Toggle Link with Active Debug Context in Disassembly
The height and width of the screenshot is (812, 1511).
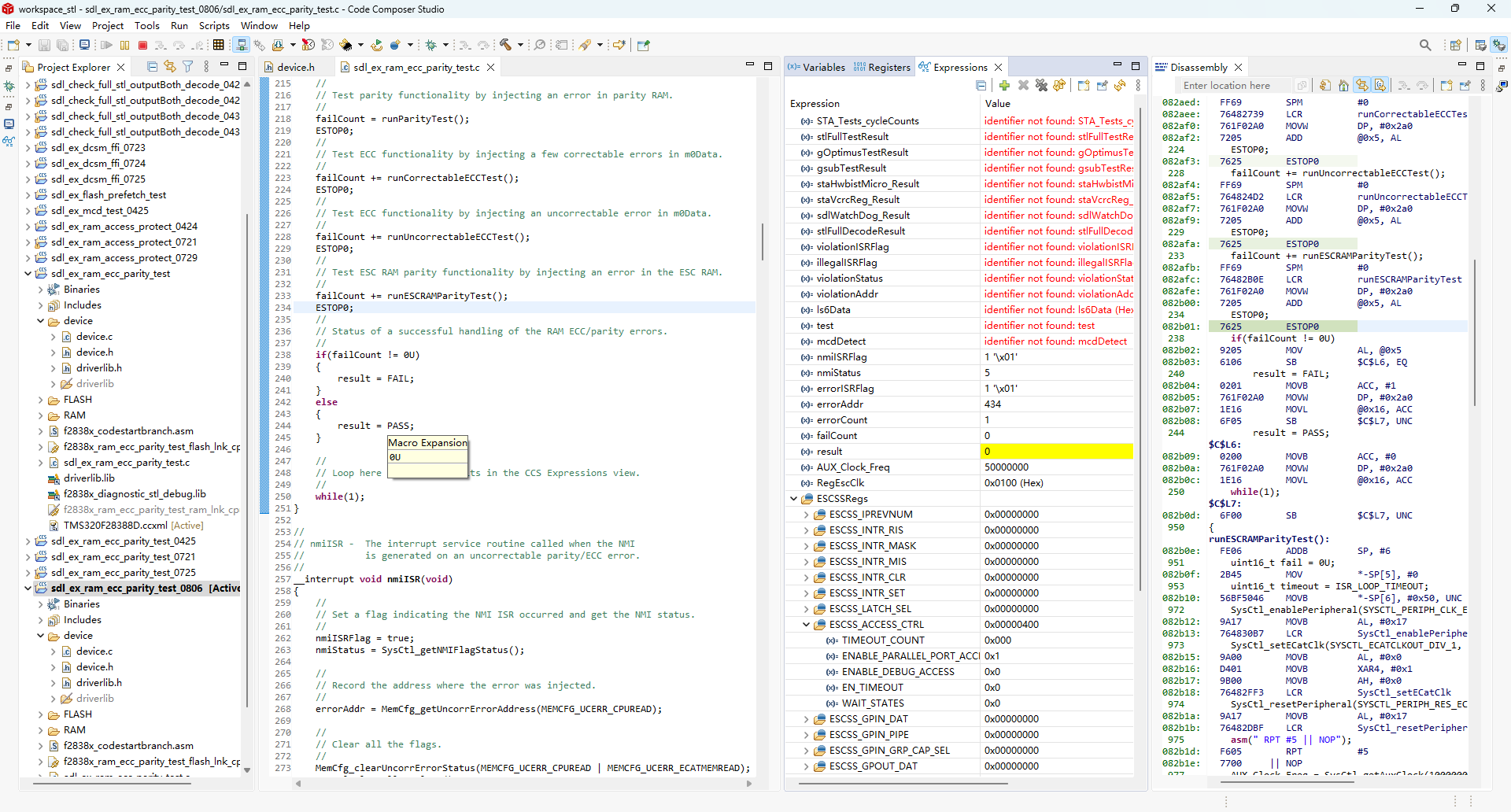[x=1361, y=85]
